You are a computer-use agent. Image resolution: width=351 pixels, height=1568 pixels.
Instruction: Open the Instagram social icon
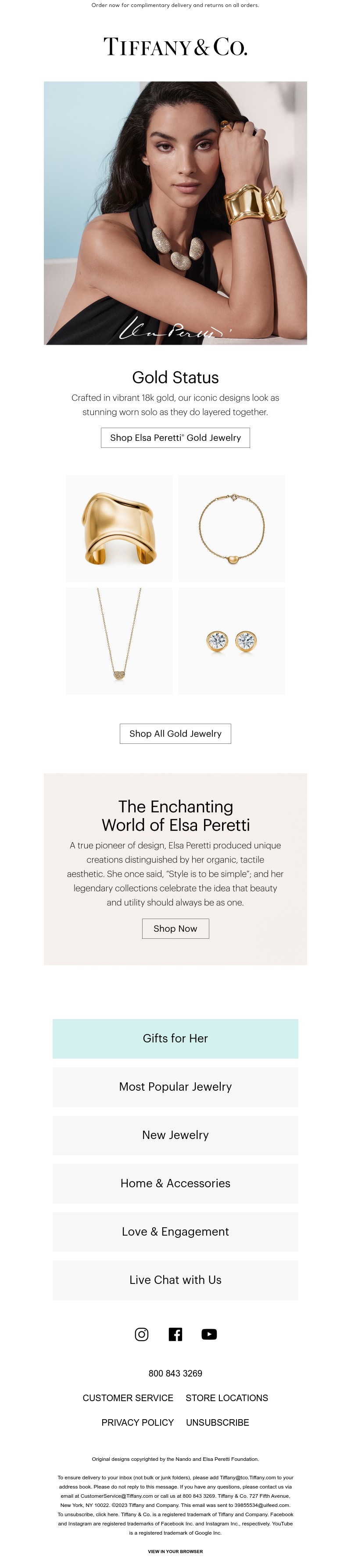[x=142, y=1334]
